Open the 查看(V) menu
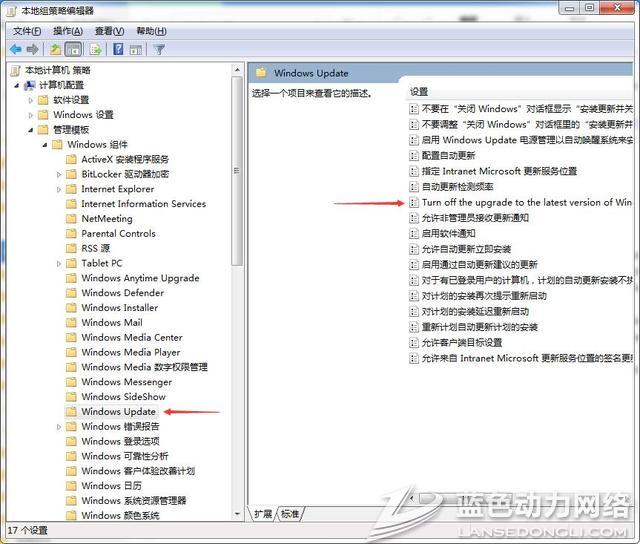The width and height of the screenshot is (640, 544). point(109,31)
